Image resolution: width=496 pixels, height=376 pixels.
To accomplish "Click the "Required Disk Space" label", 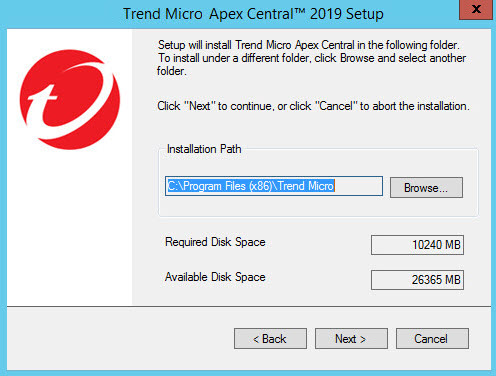I will pyautogui.click(x=215, y=242).
